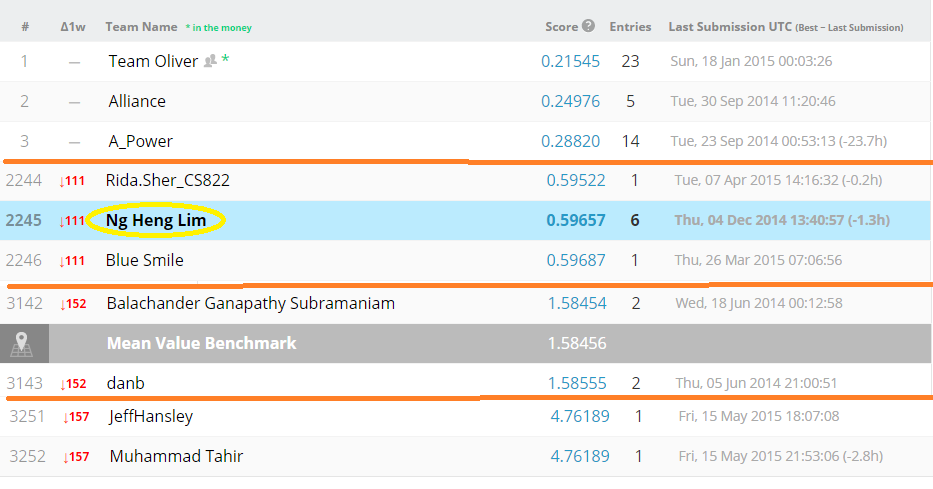Viewport: 933px width, 489px height.
Task: Click the Score help question mark icon
Action: pos(588,26)
